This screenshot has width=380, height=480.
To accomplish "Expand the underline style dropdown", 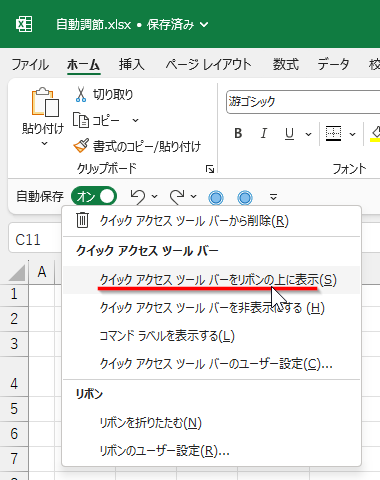I will 309,134.
